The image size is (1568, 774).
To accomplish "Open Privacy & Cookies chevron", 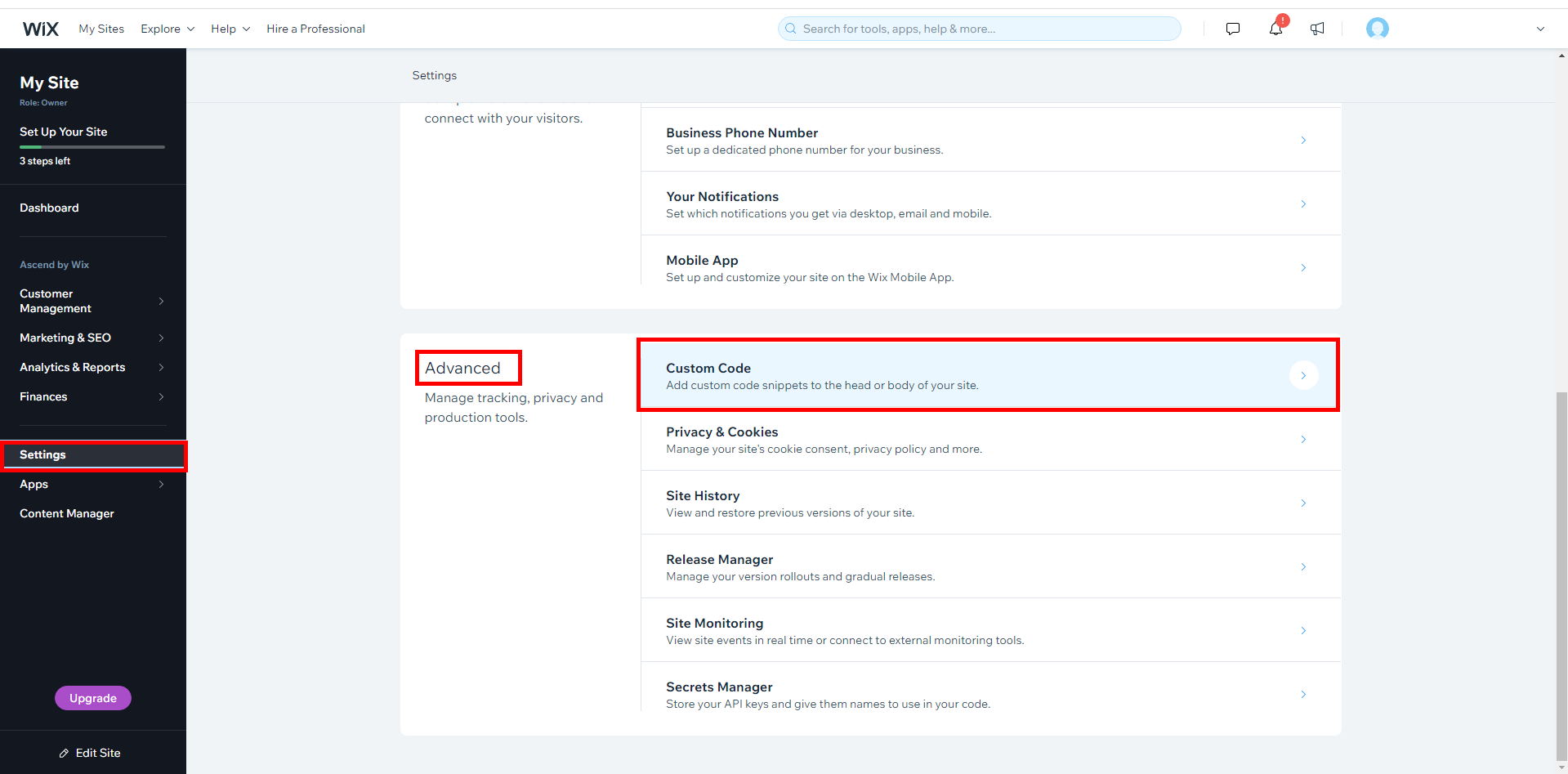I will pyautogui.click(x=1303, y=439).
